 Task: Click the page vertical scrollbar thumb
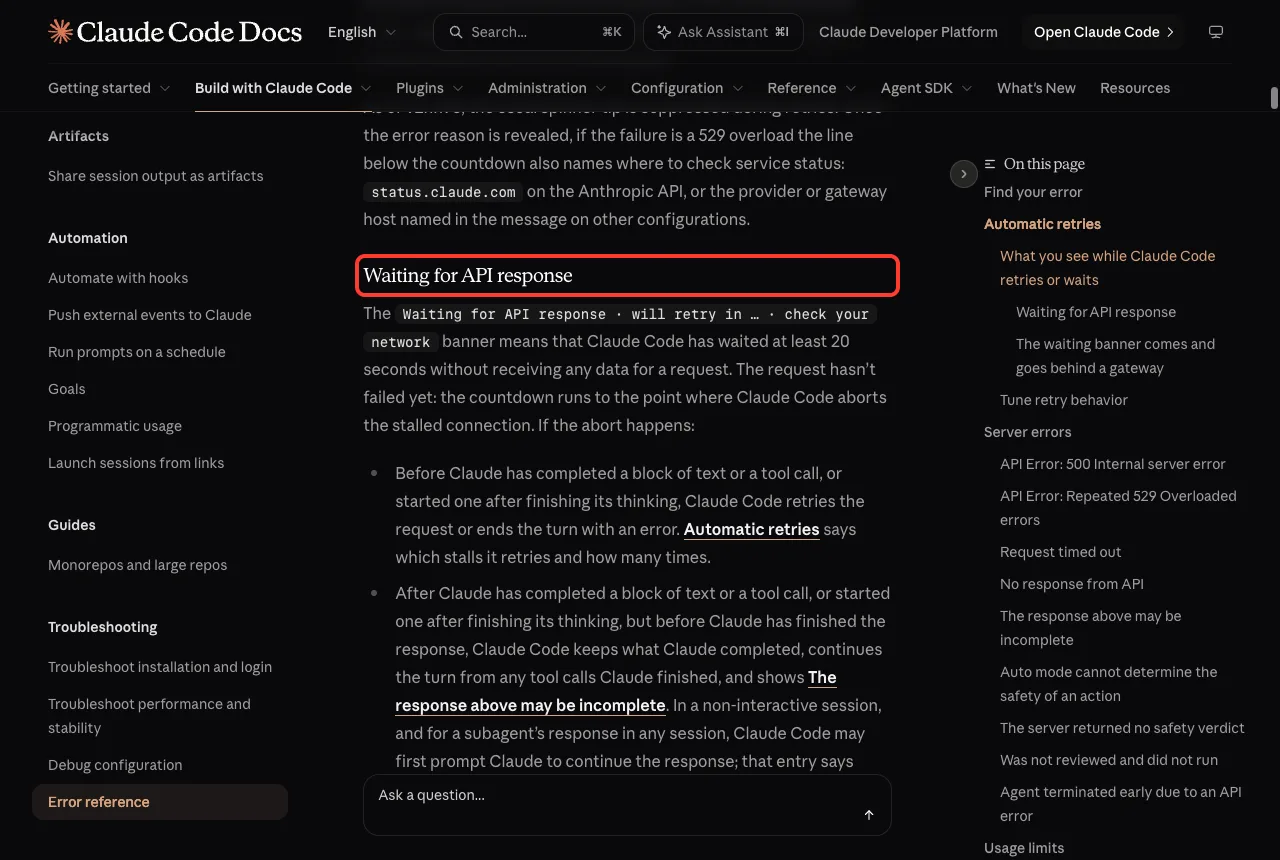(1274, 98)
